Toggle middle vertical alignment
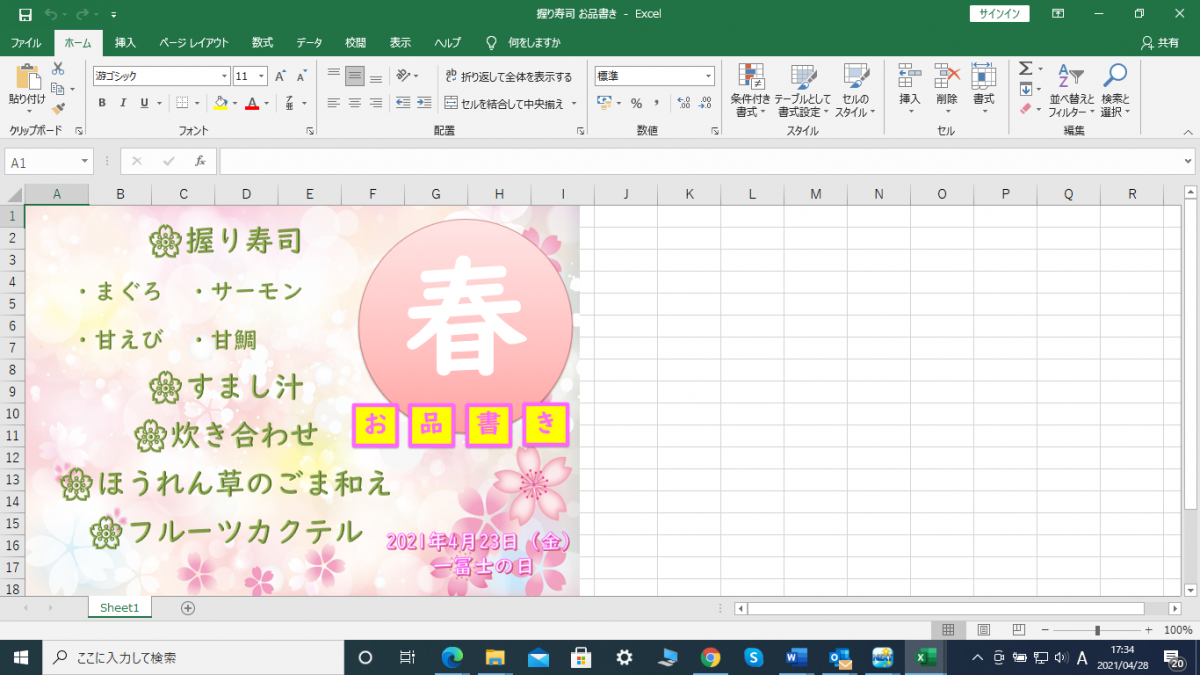 pos(354,76)
